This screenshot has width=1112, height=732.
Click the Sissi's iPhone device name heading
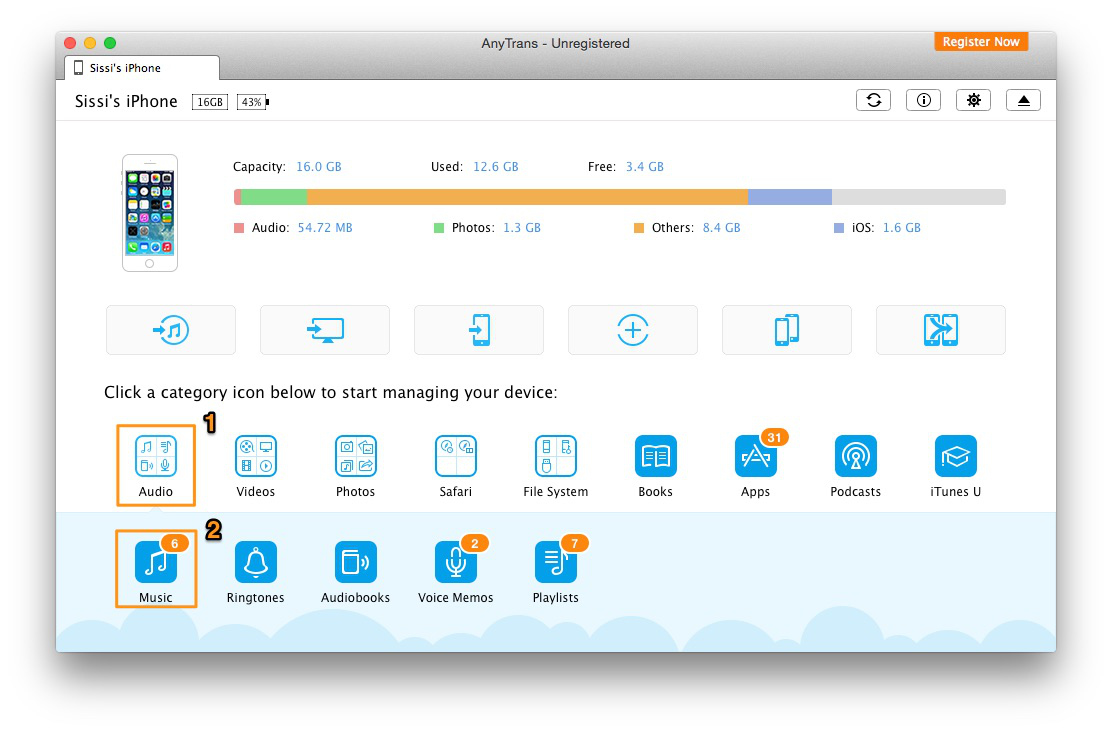coord(126,101)
